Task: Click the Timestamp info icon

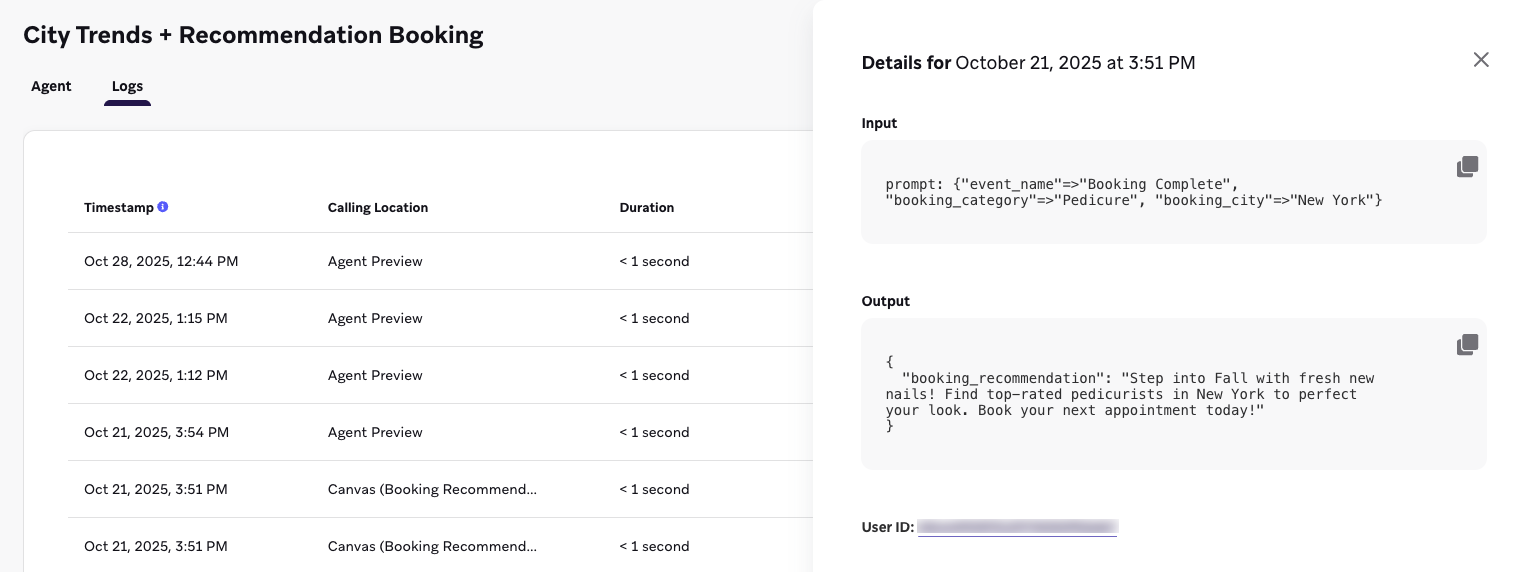Action: tap(163, 207)
